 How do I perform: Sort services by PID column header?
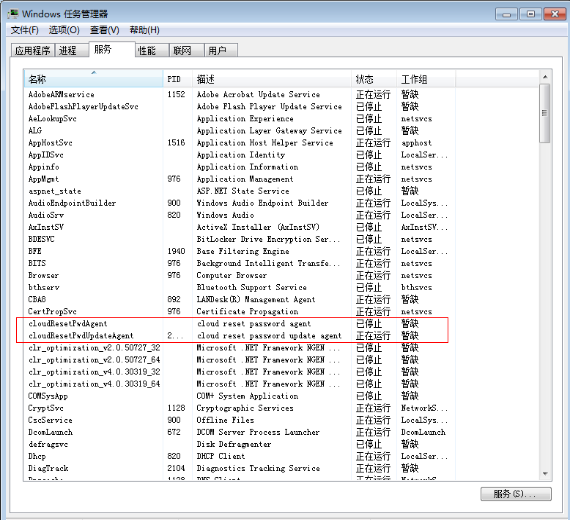177,79
